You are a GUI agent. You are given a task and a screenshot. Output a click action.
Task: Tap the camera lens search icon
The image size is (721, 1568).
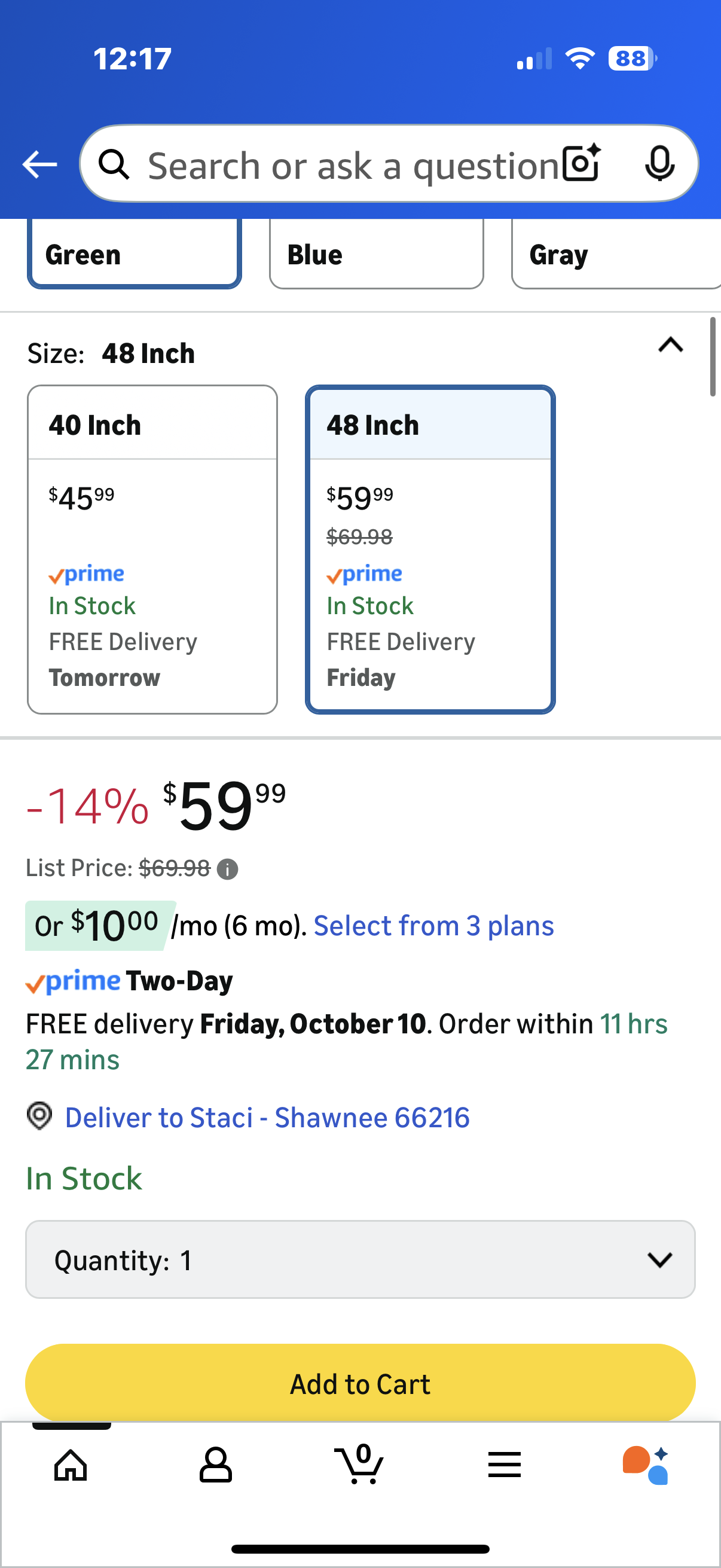click(x=581, y=164)
